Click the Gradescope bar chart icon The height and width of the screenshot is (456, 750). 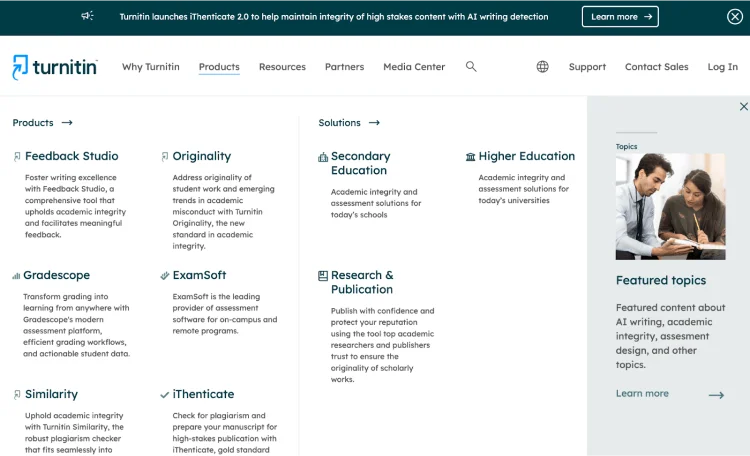click(x=16, y=275)
